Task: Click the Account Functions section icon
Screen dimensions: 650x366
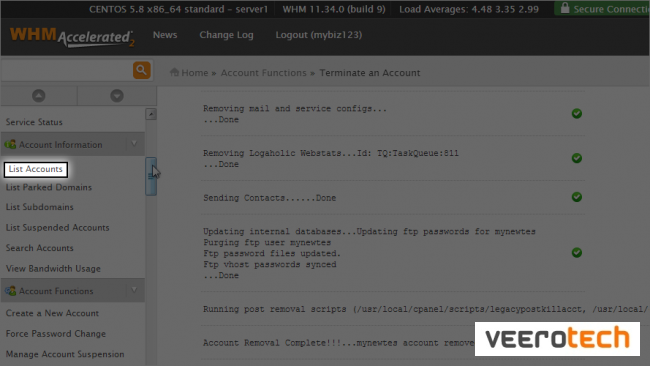Action: [x=10, y=291]
